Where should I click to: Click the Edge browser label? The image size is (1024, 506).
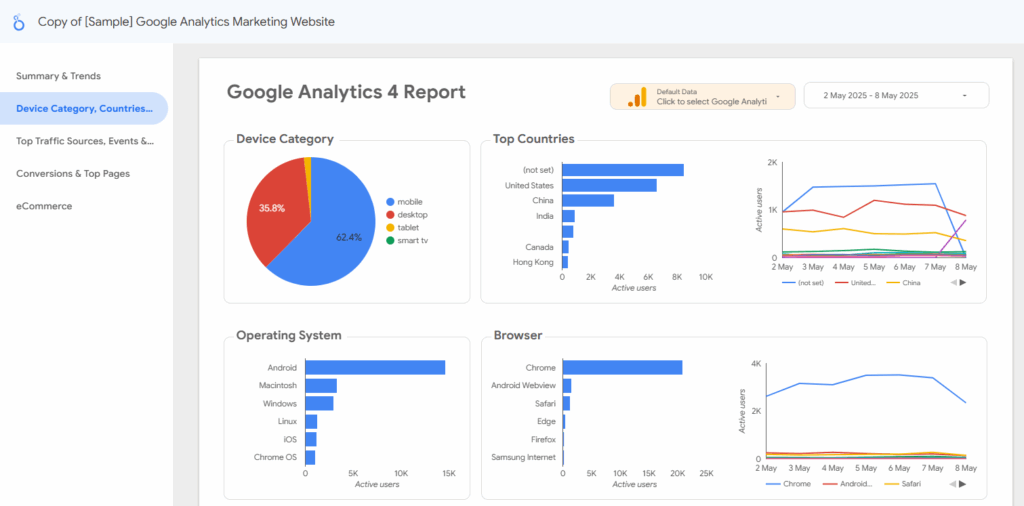pos(547,421)
